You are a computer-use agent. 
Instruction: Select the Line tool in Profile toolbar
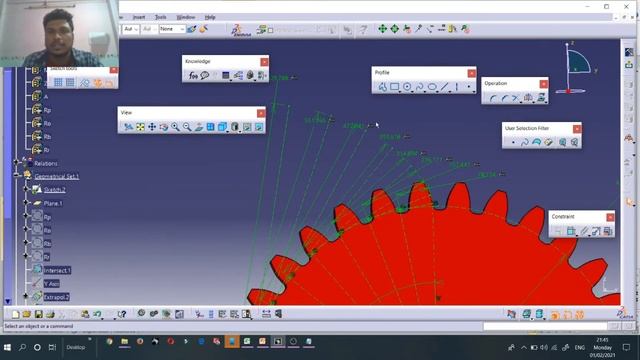tap(444, 87)
